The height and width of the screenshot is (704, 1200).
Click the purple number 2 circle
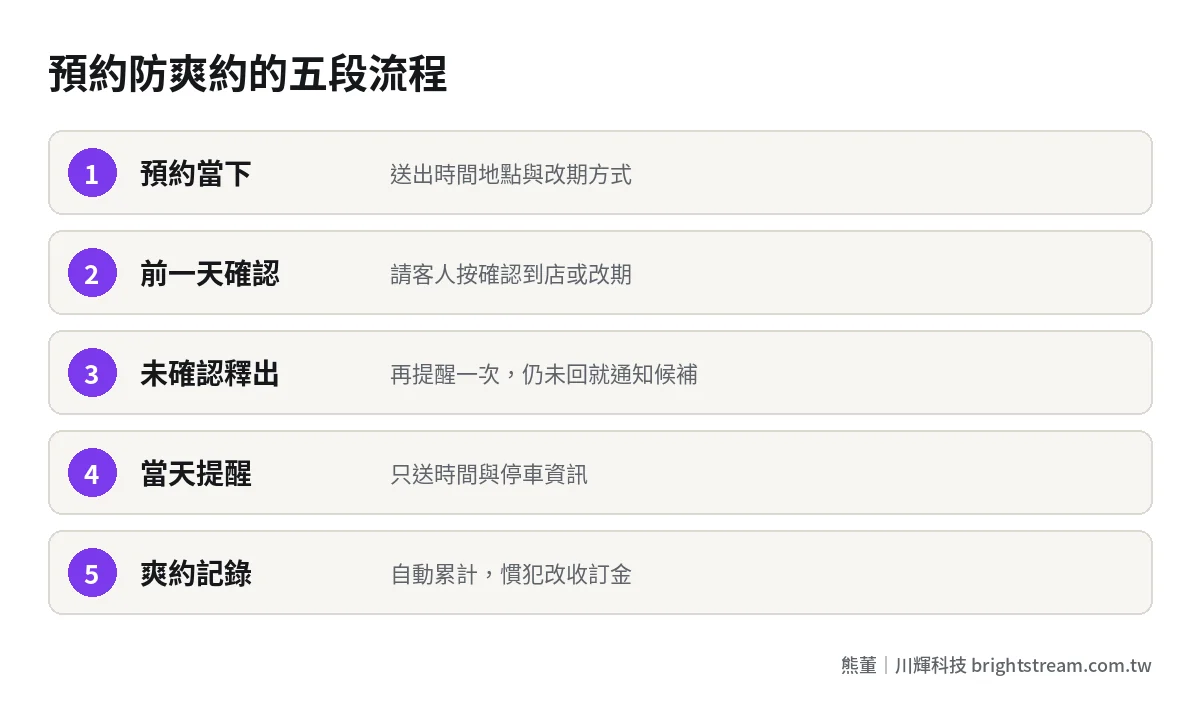(92, 273)
